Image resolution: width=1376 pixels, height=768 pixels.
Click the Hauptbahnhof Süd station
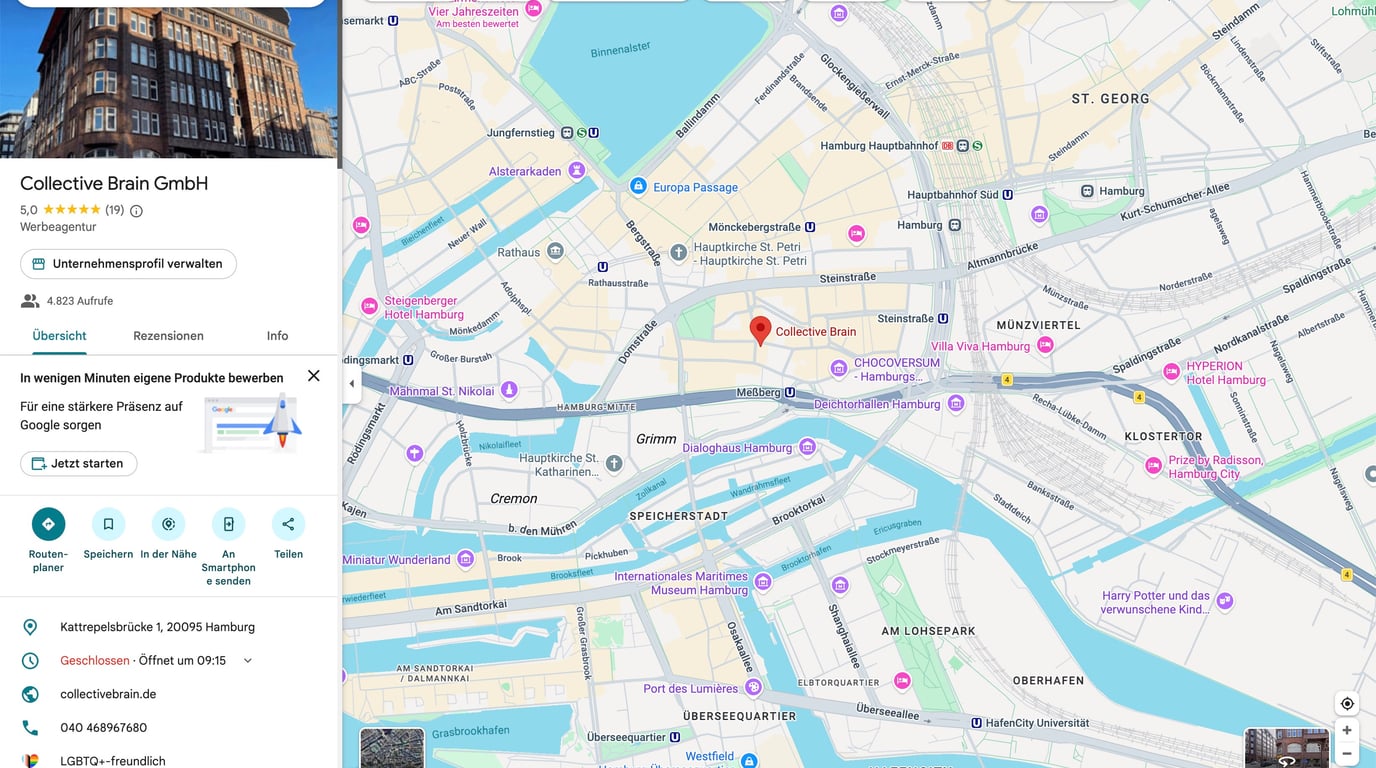[960, 195]
